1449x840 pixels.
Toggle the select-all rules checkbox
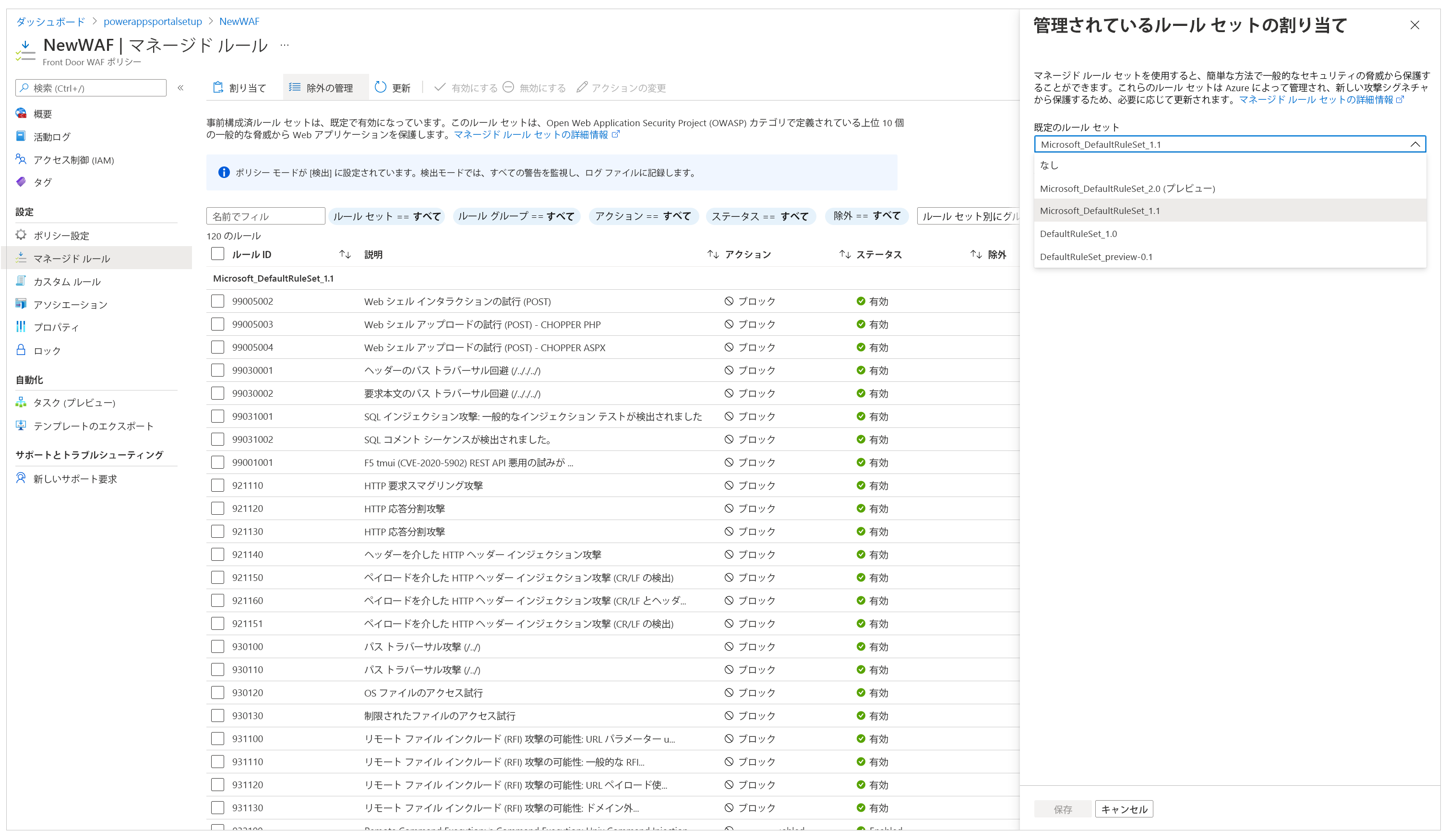[217, 254]
